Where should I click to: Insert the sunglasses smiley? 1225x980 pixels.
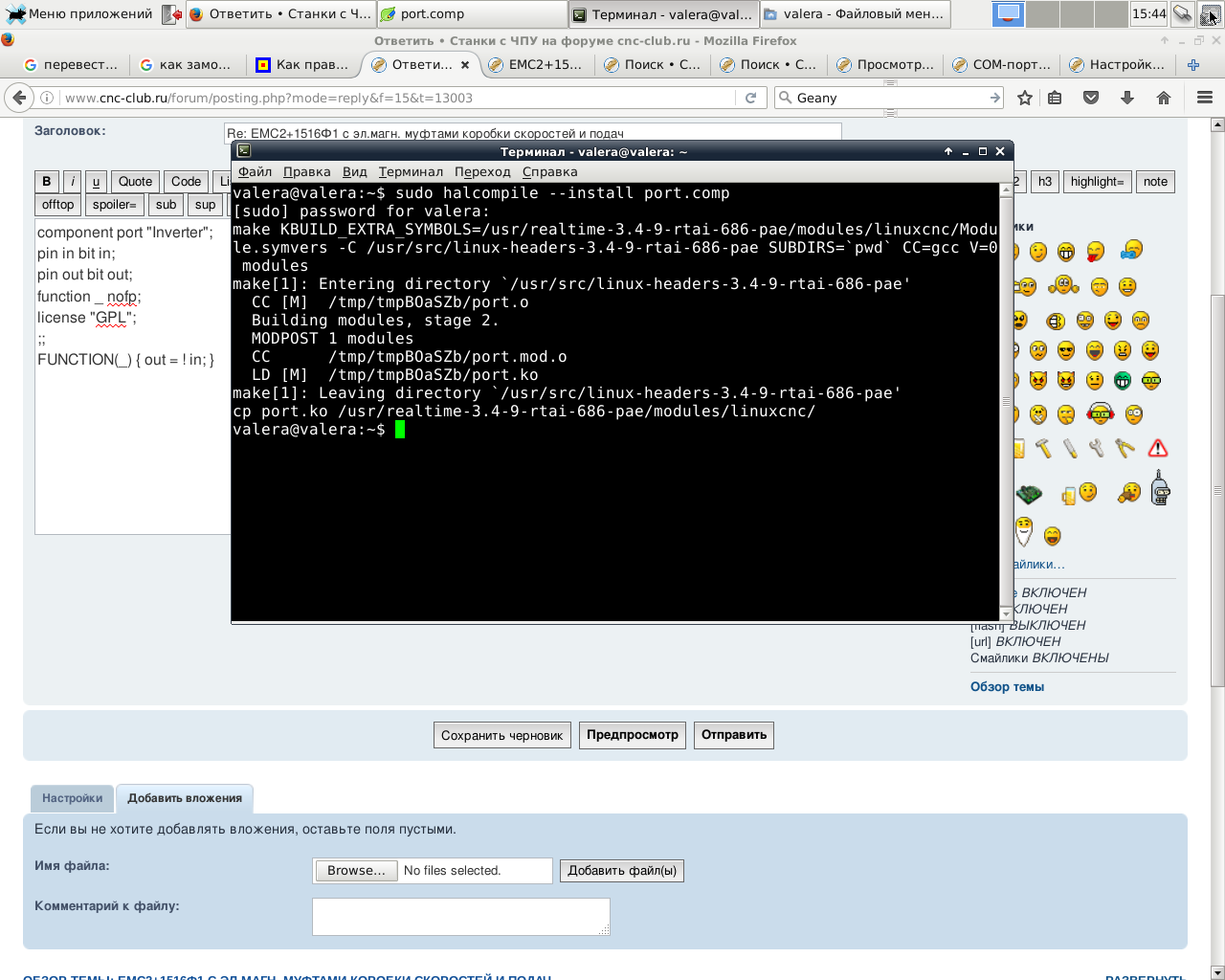click(x=1066, y=350)
